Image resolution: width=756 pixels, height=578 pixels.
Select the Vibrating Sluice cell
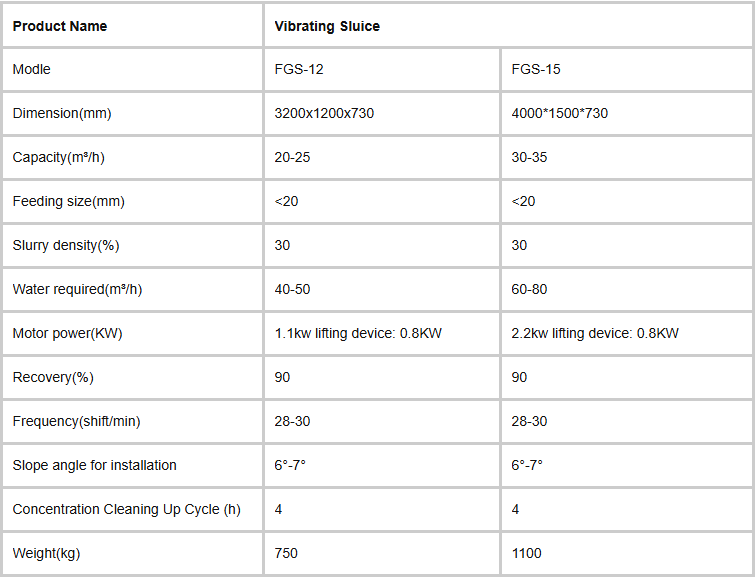[327, 26]
